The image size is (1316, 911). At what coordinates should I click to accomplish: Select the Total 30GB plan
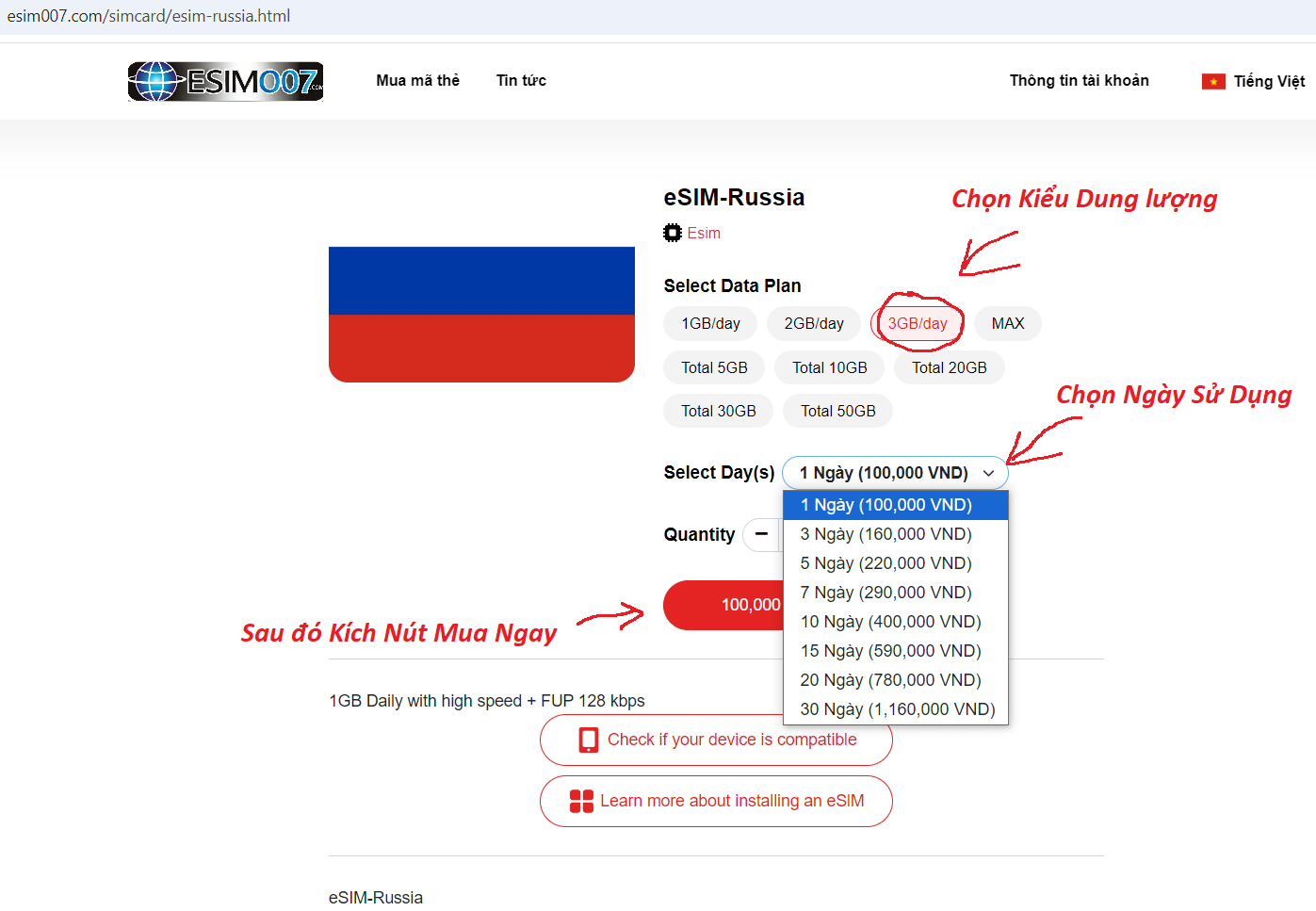tap(719, 411)
